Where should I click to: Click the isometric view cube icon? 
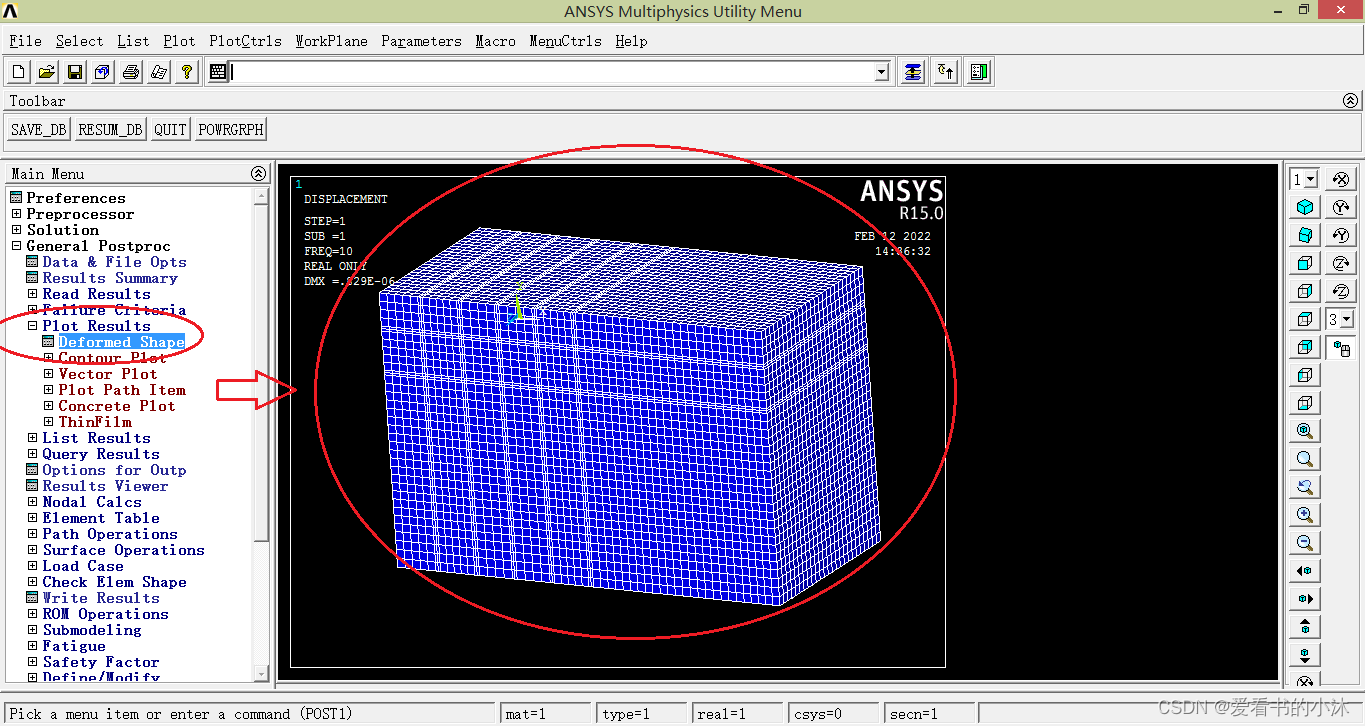pyautogui.click(x=1305, y=207)
